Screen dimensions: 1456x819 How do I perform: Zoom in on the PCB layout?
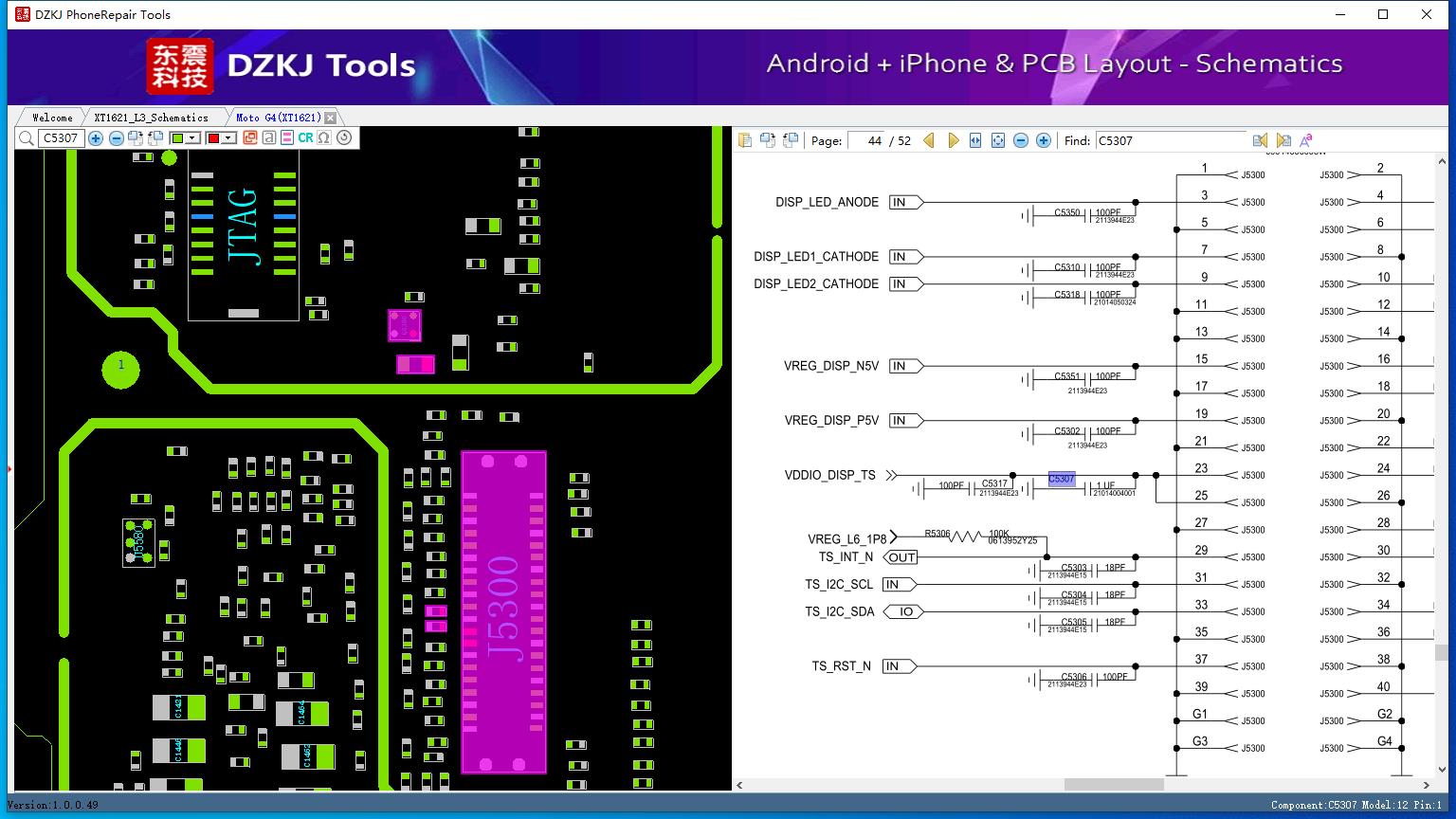point(96,138)
